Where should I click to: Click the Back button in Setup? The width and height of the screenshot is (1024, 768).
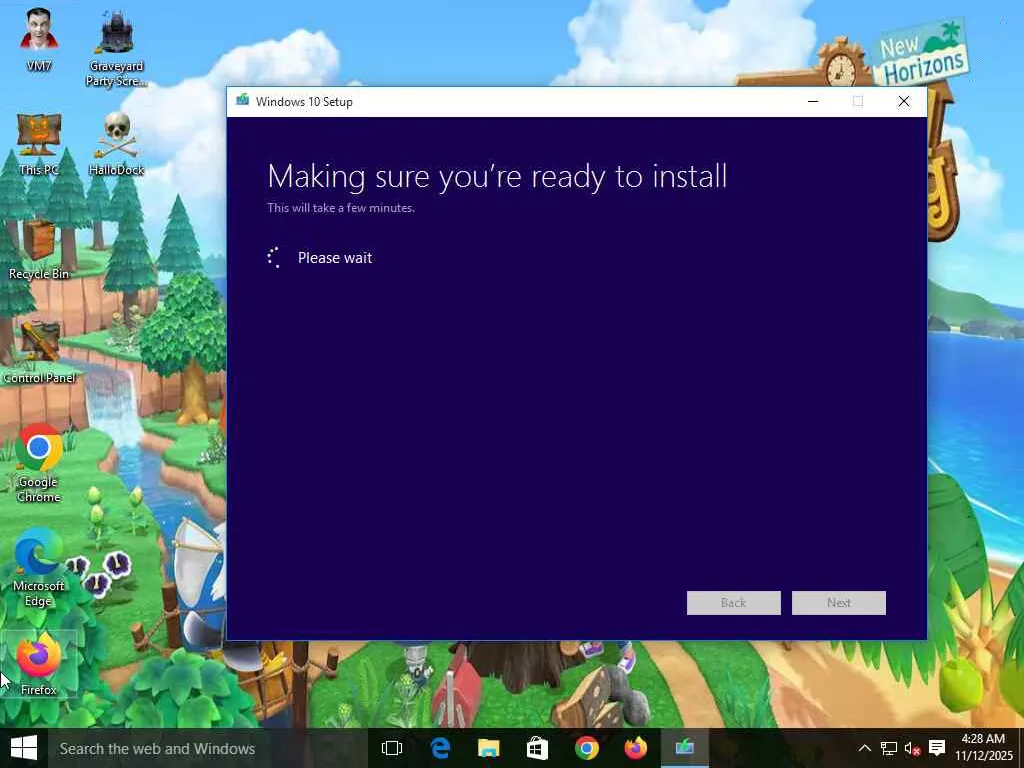[733, 603]
